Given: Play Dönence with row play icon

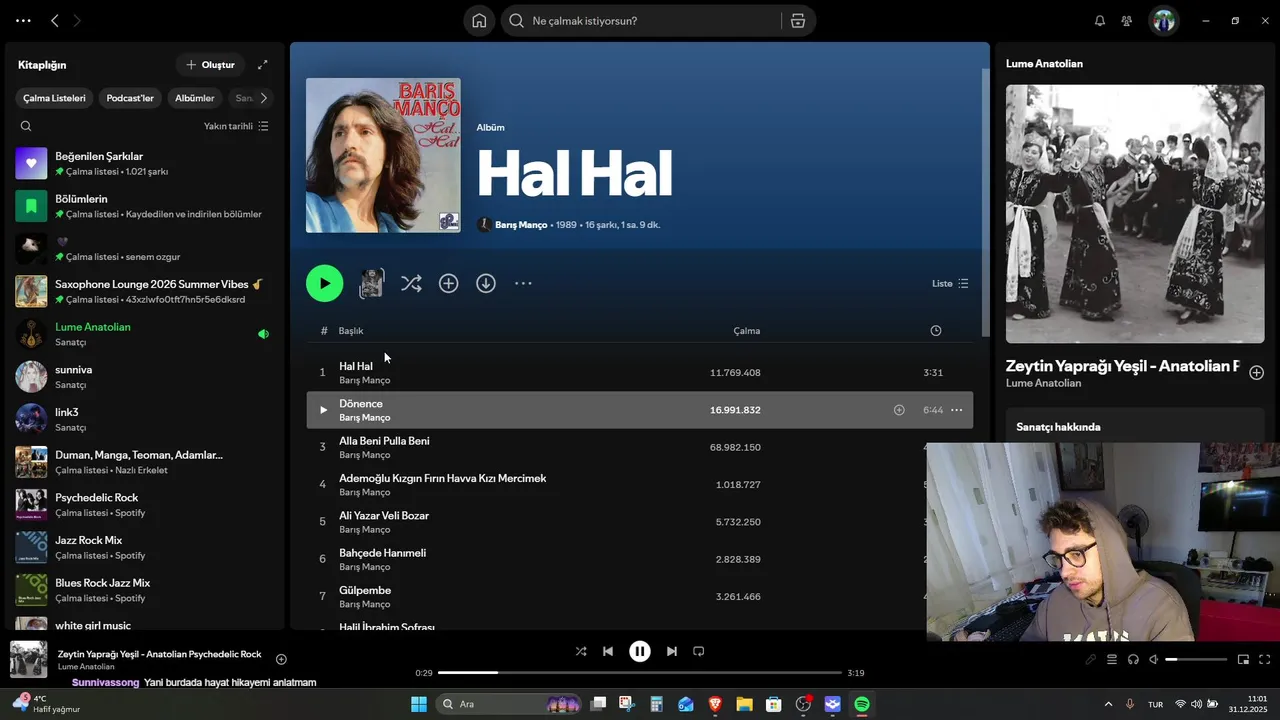Looking at the screenshot, I should pyautogui.click(x=323, y=410).
